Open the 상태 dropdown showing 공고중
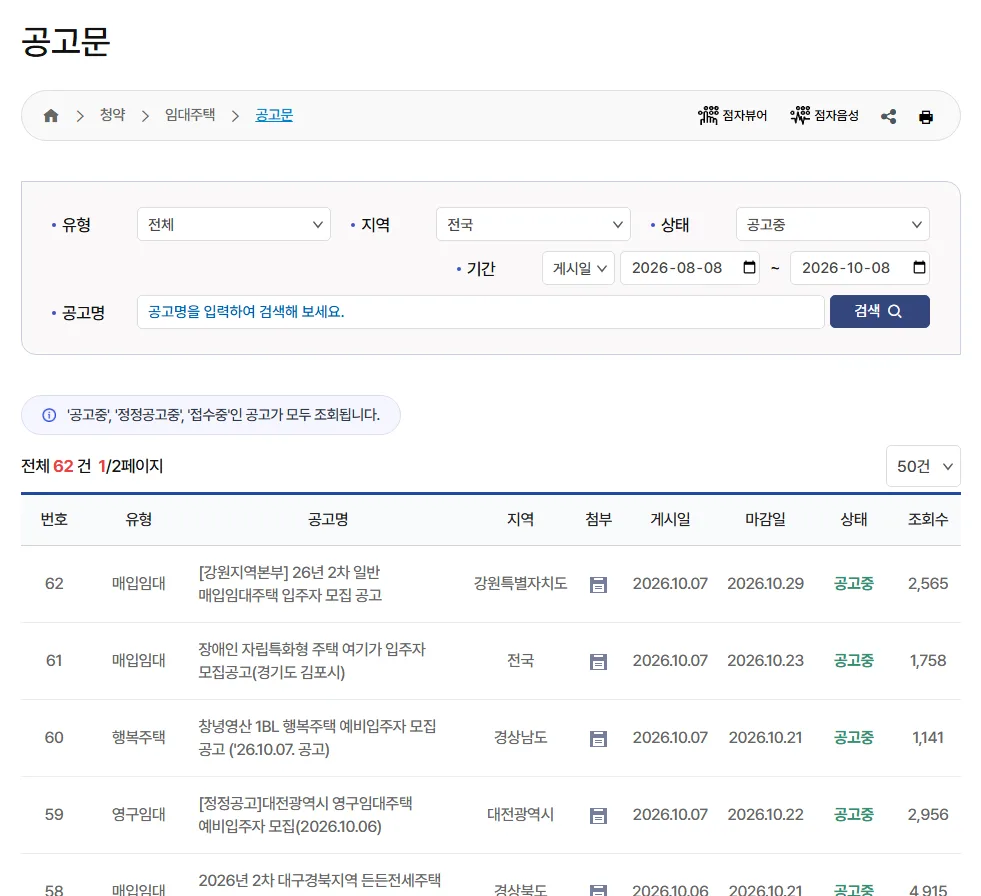981x896 pixels. [x=833, y=224]
